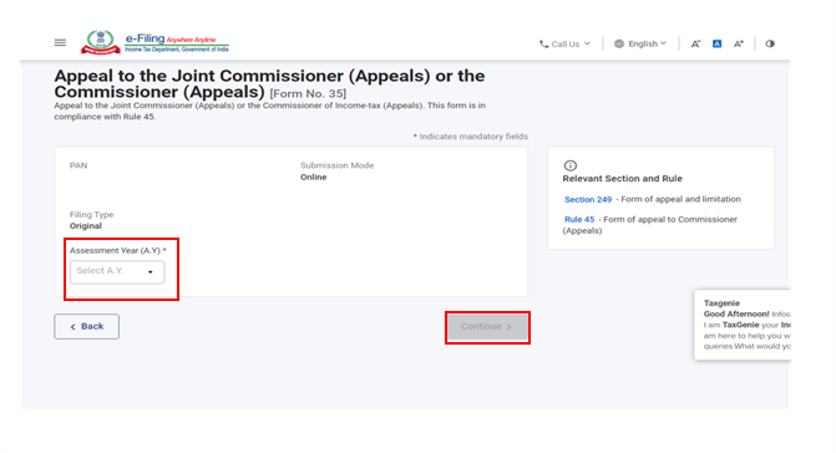Toggle high contrast mode
Screen dimensions: 836x453
coord(770,44)
